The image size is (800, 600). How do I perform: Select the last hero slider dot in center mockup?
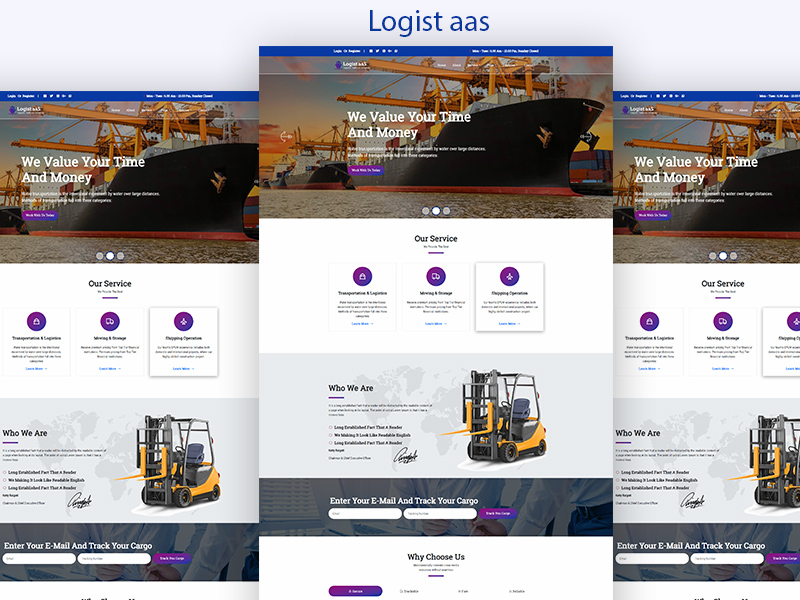point(446,211)
